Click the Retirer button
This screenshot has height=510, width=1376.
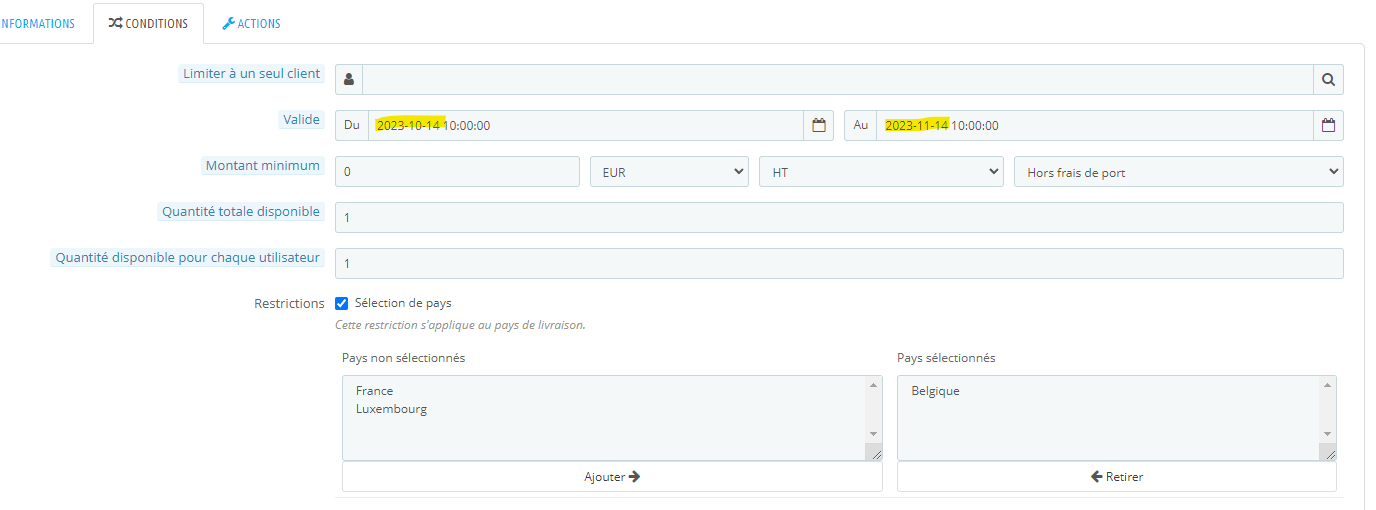[x=1117, y=477]
